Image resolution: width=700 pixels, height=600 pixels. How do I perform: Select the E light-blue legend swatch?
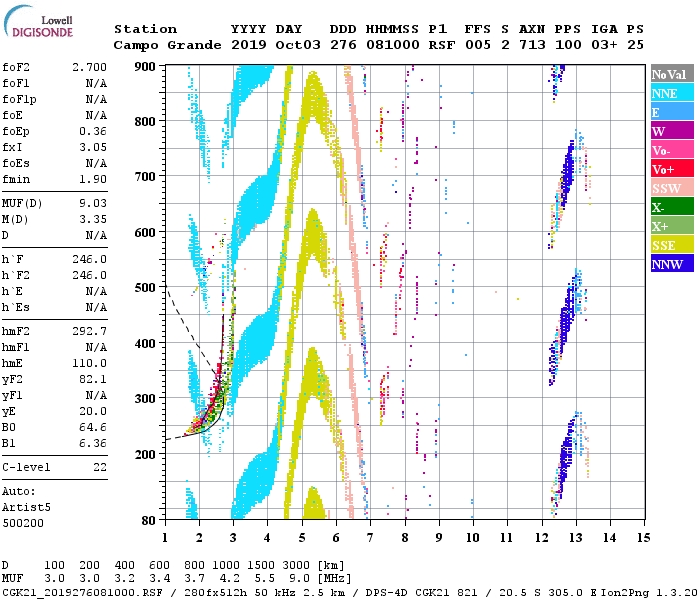coord(672,112)
